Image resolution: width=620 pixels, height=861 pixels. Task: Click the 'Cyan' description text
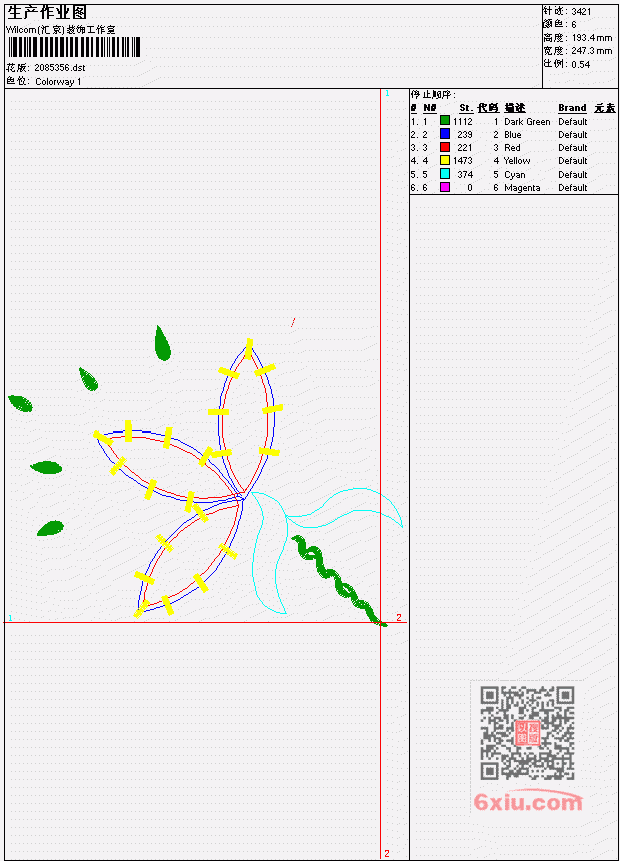(515, 175)
